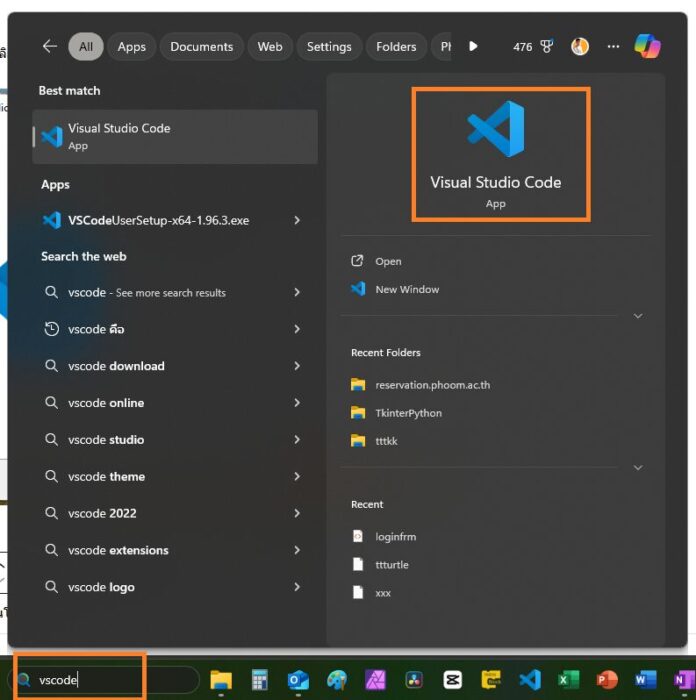Open Visual Studio Code best match result
The image size is (696, 700).
175,137
